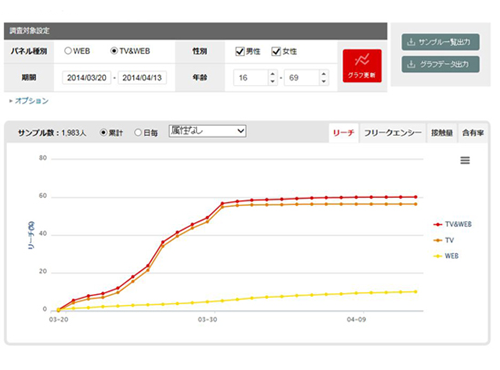Click the maximum age field showing 69
Viewport: 500px width, 370px height.
(302, 78)
